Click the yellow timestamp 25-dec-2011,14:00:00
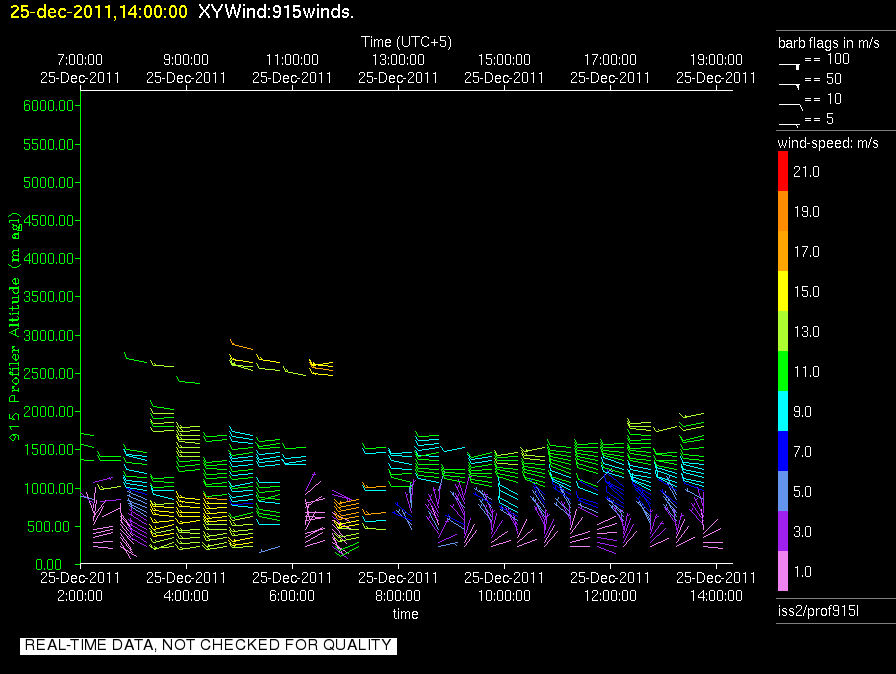This screenshot has width=896, height=674. (x=99, y=12)
